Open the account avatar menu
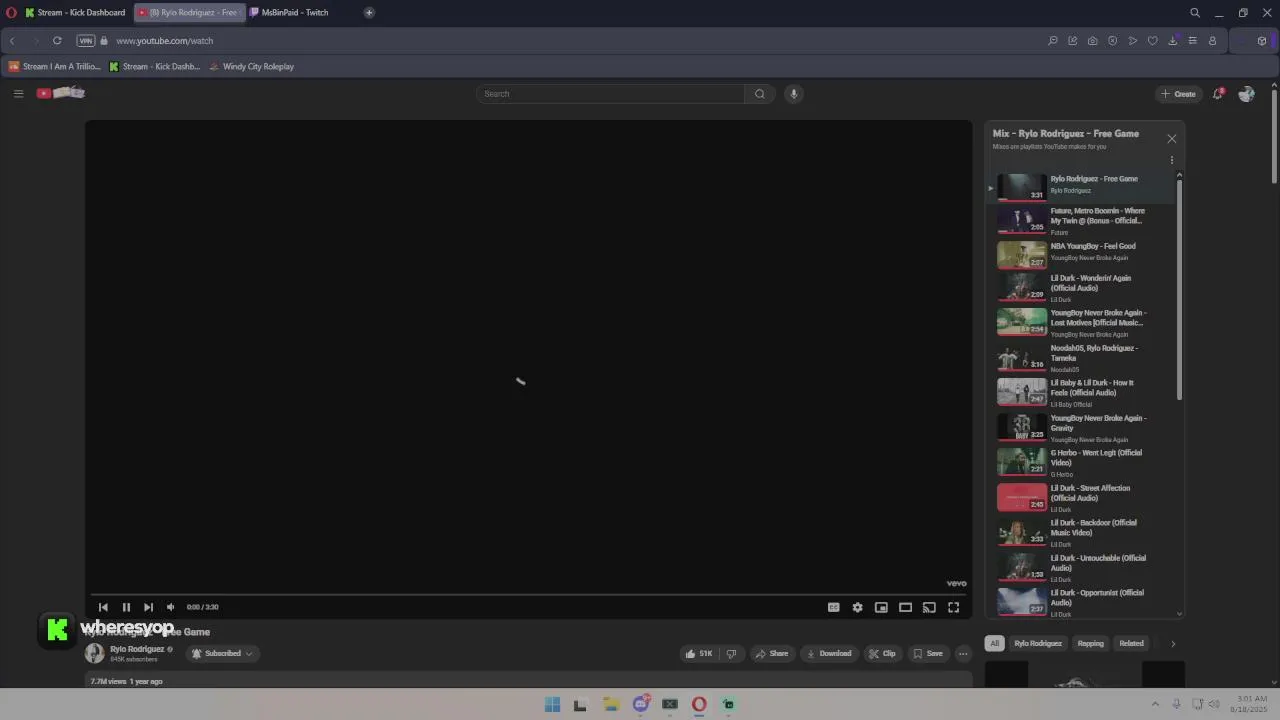This screenshot has width=1280, height=720. pos(1246,94)
